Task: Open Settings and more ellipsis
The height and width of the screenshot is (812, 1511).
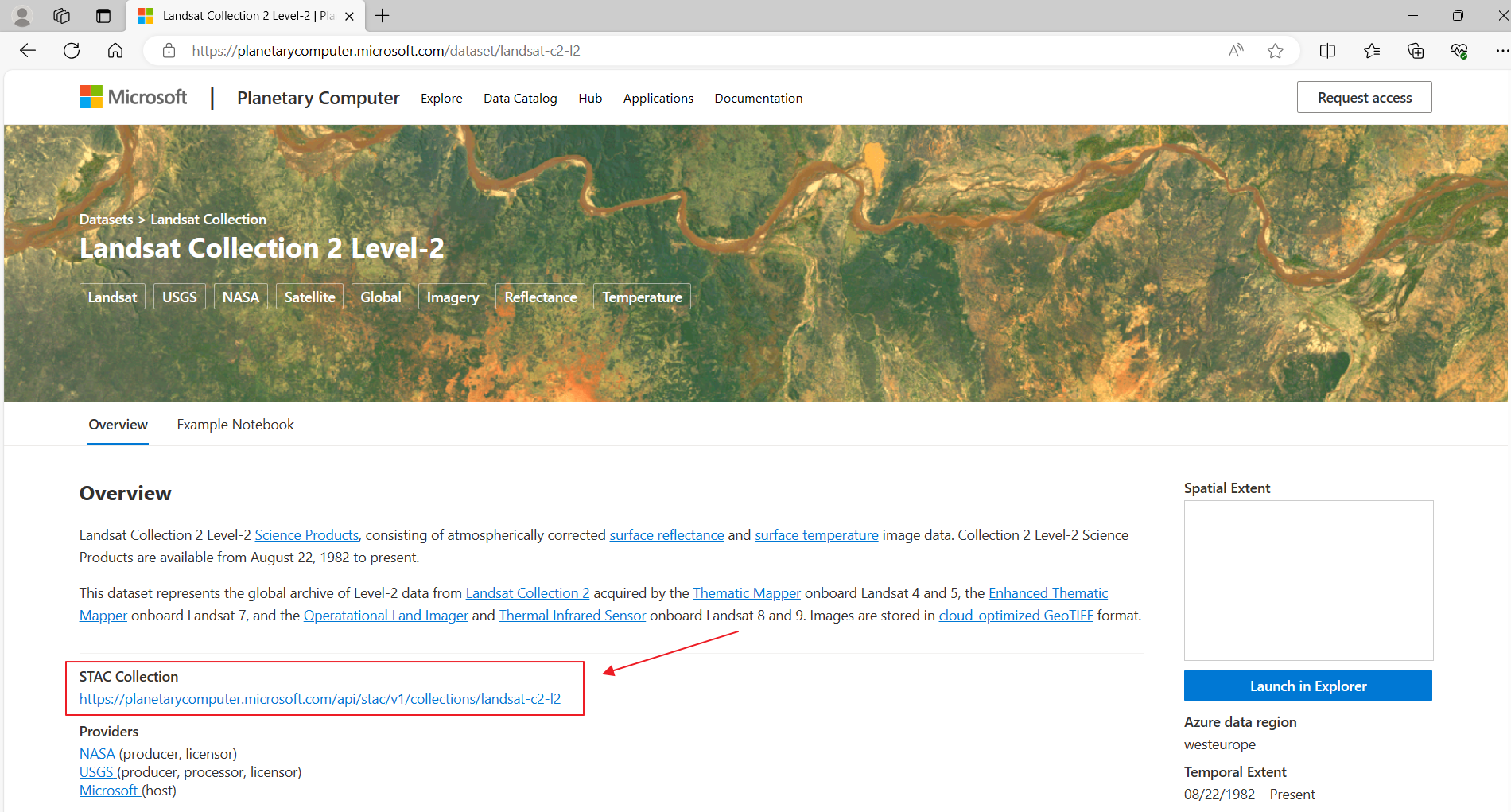Action: coord(1501,51)
